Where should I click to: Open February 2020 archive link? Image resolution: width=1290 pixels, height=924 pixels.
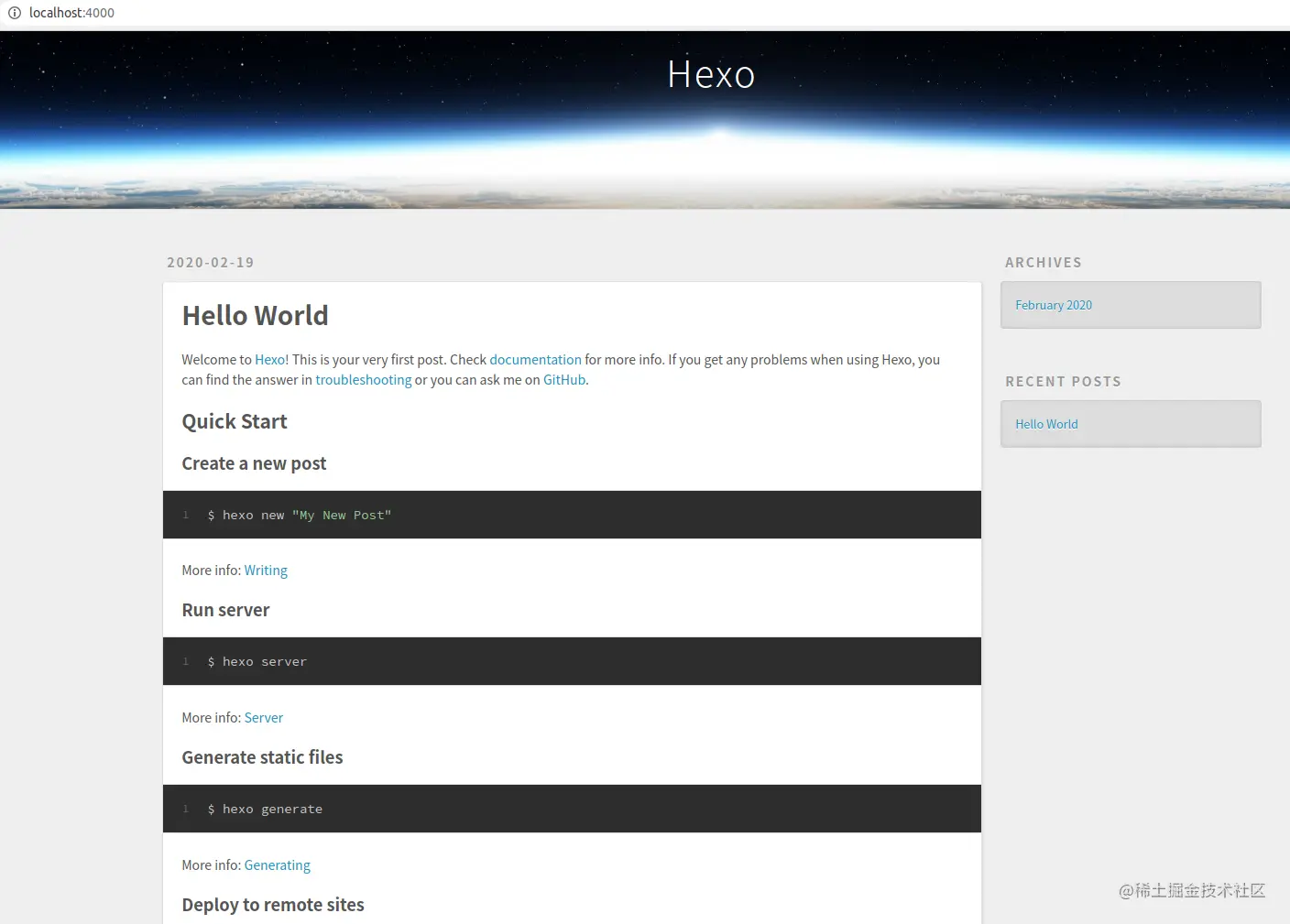1054,305
